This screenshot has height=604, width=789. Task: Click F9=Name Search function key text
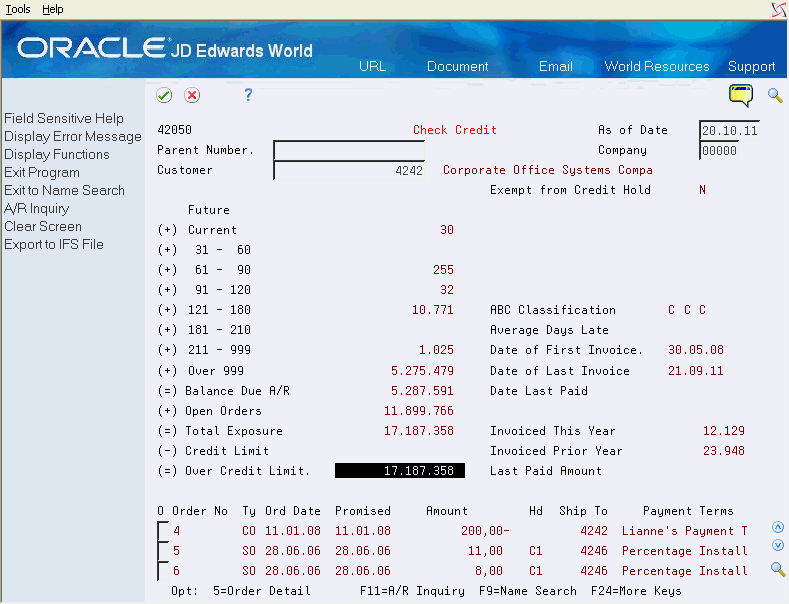pos(528,591)
